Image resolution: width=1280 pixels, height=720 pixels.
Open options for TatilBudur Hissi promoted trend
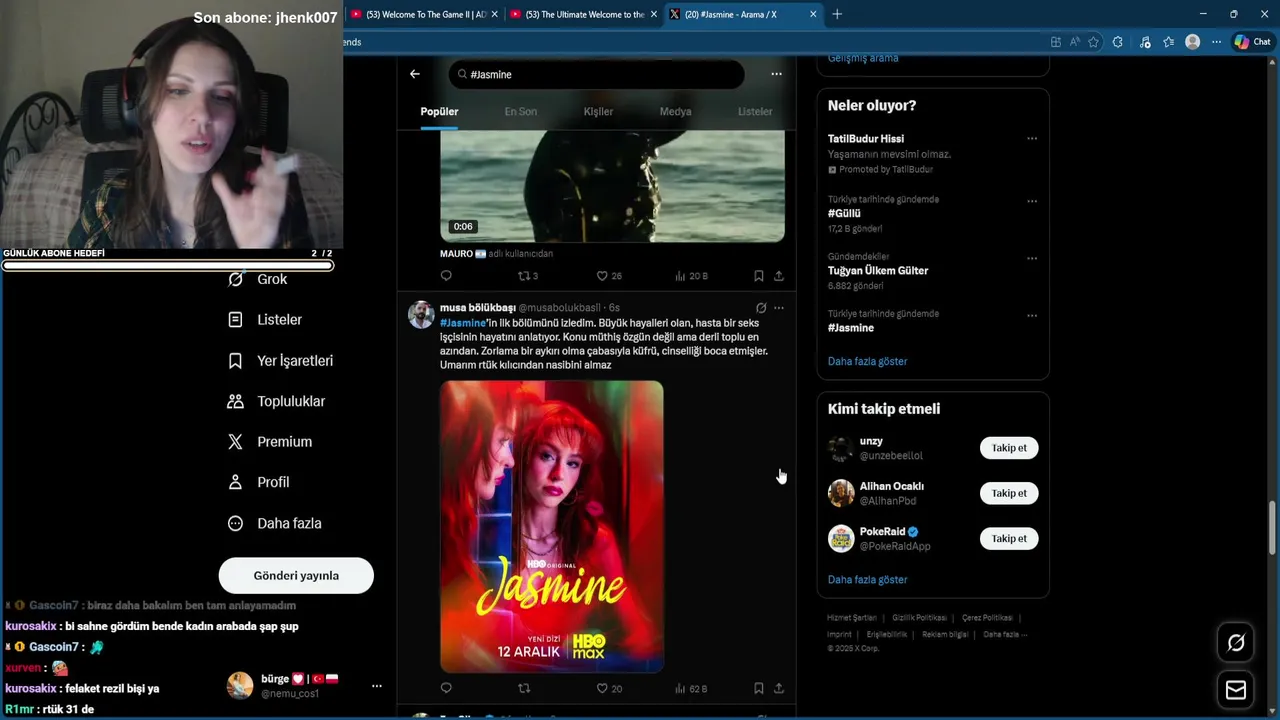pyautogui.click(x=1032, y=139)
